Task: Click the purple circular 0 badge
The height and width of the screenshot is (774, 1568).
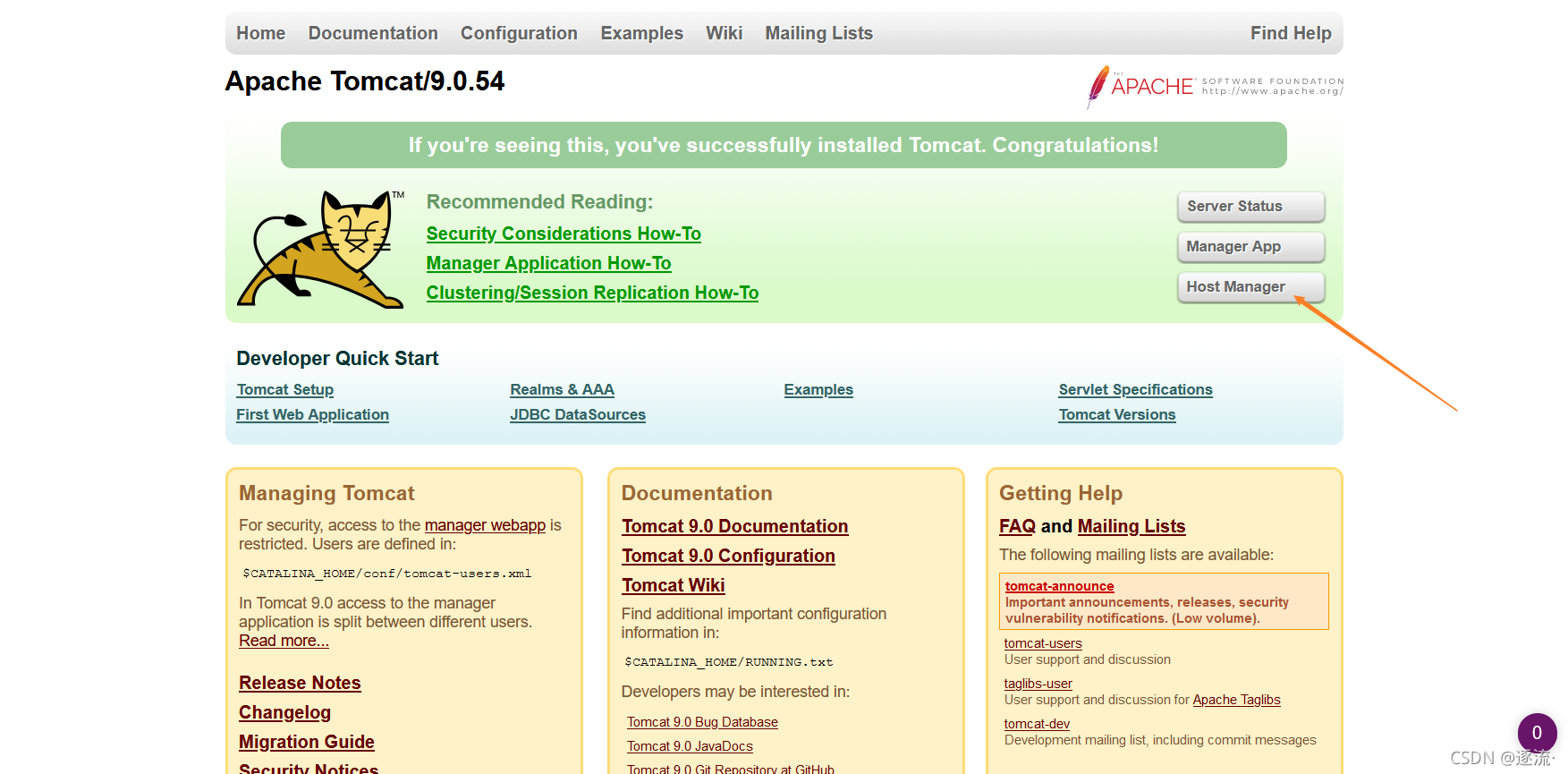Action: point(1537,733)
